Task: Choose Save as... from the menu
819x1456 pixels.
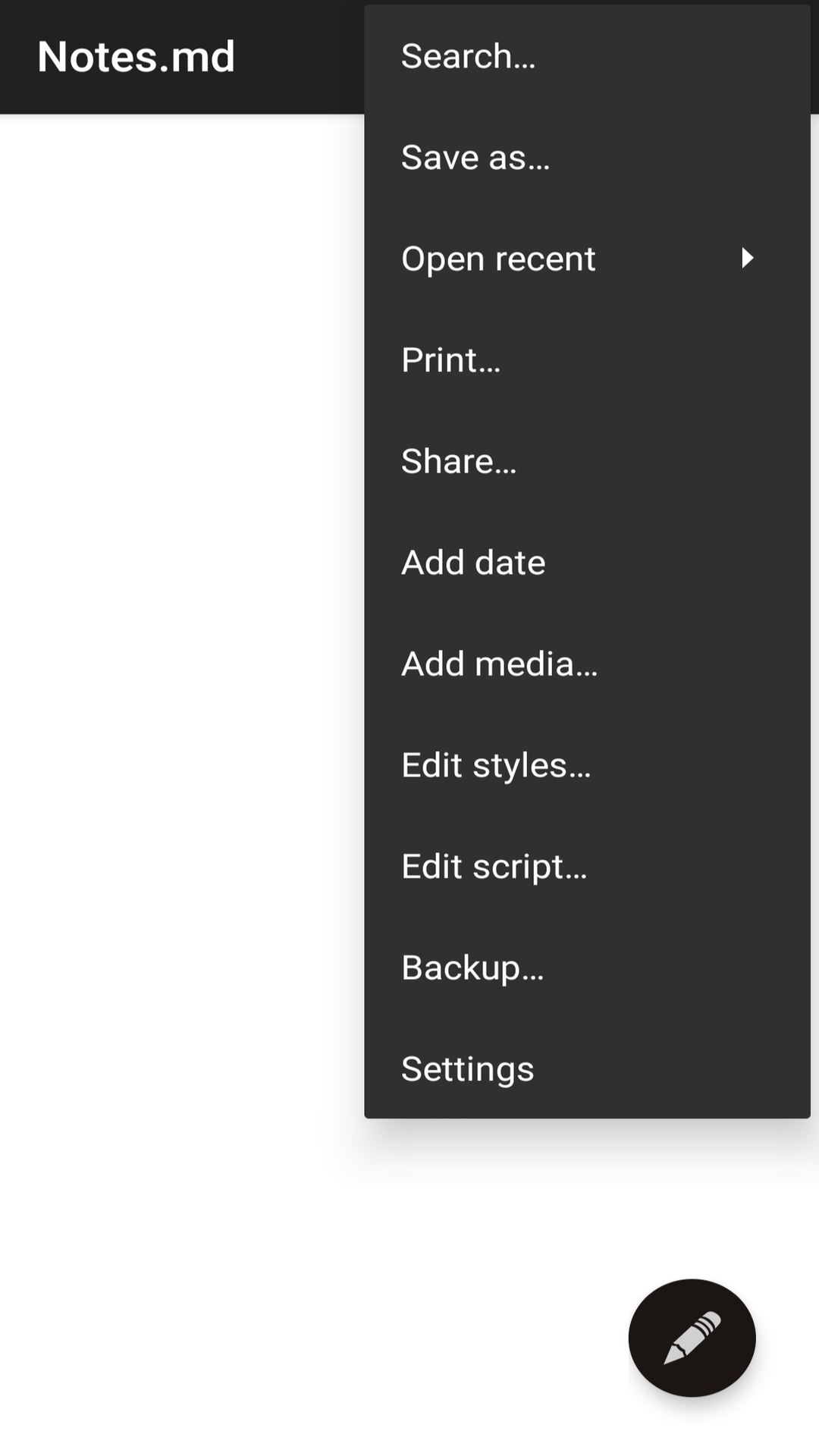Action: 475,158
